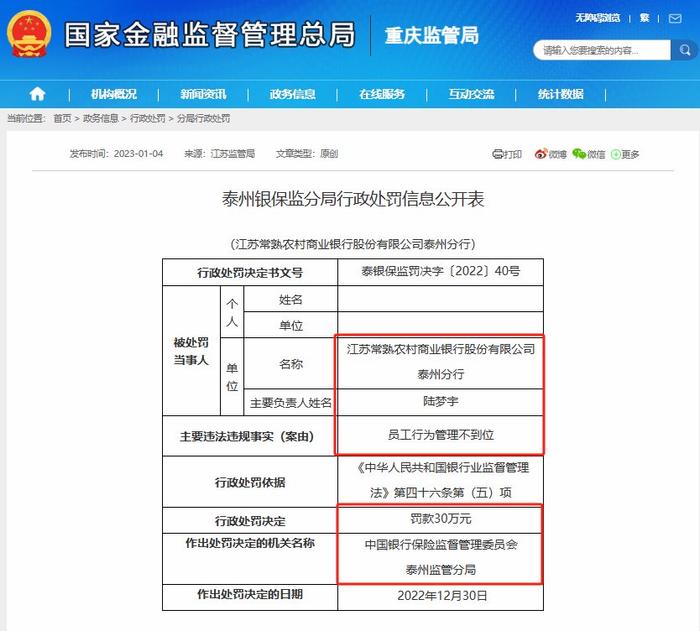Click the cell 中国银行保险监督管理委员会泰州监管分局
Viewport: 700px width, 631px height.
pyautogui.click(x=441, y=557)
